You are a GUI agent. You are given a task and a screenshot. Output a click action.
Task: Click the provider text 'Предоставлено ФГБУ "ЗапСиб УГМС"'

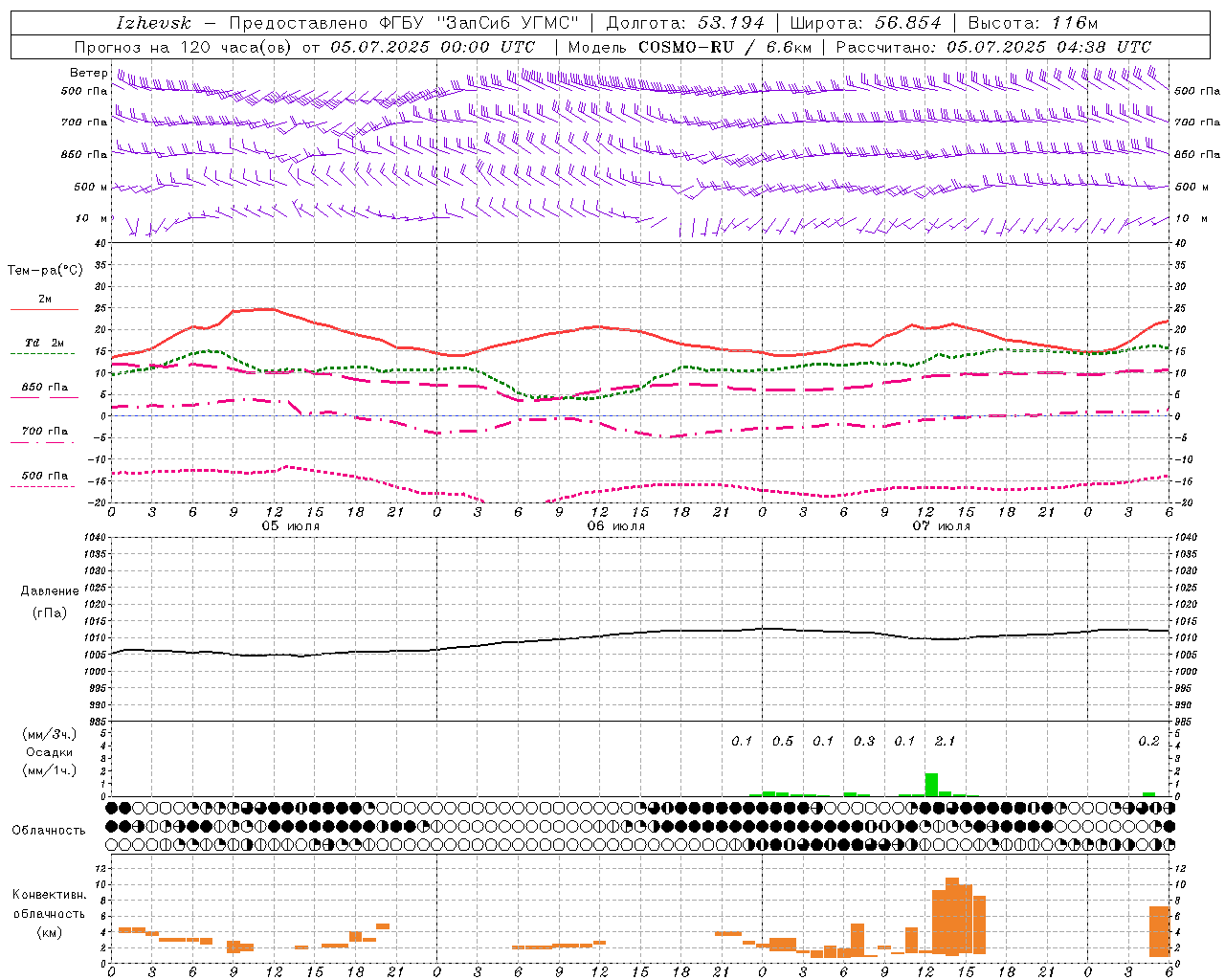pyautogui.click(x=404, y=23)
